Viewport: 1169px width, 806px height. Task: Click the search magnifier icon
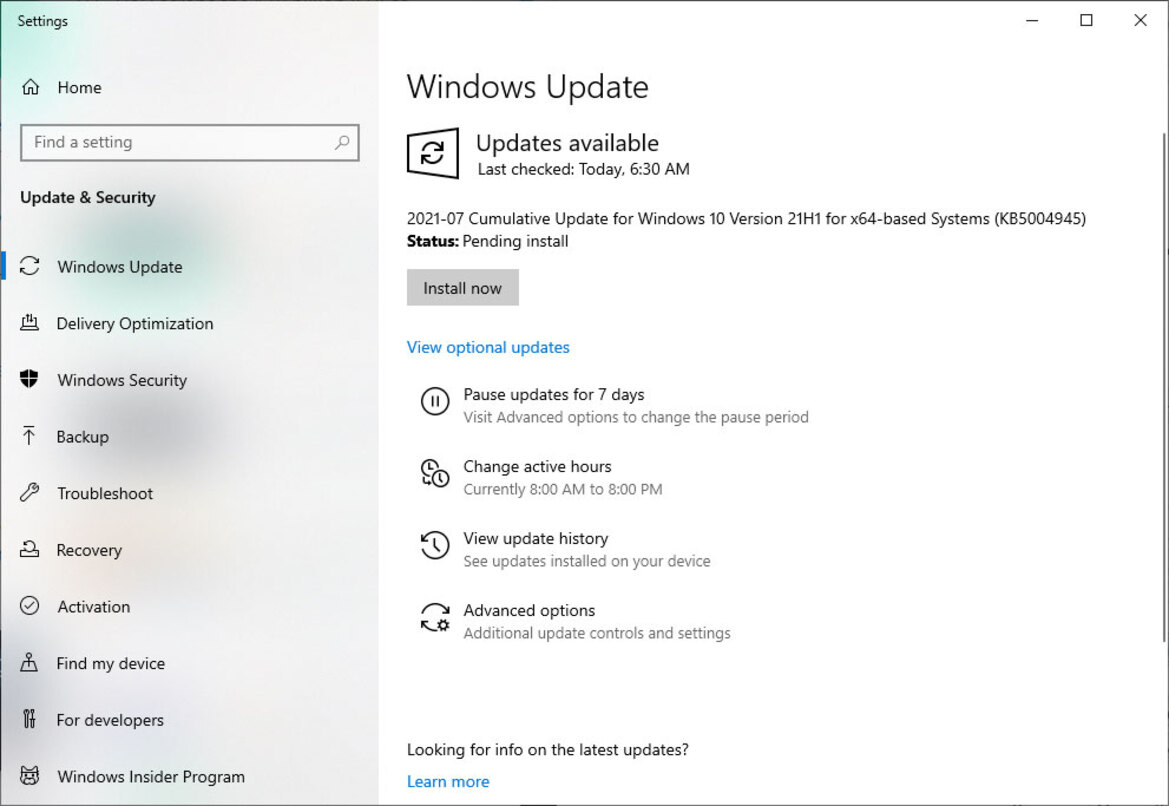342,142
